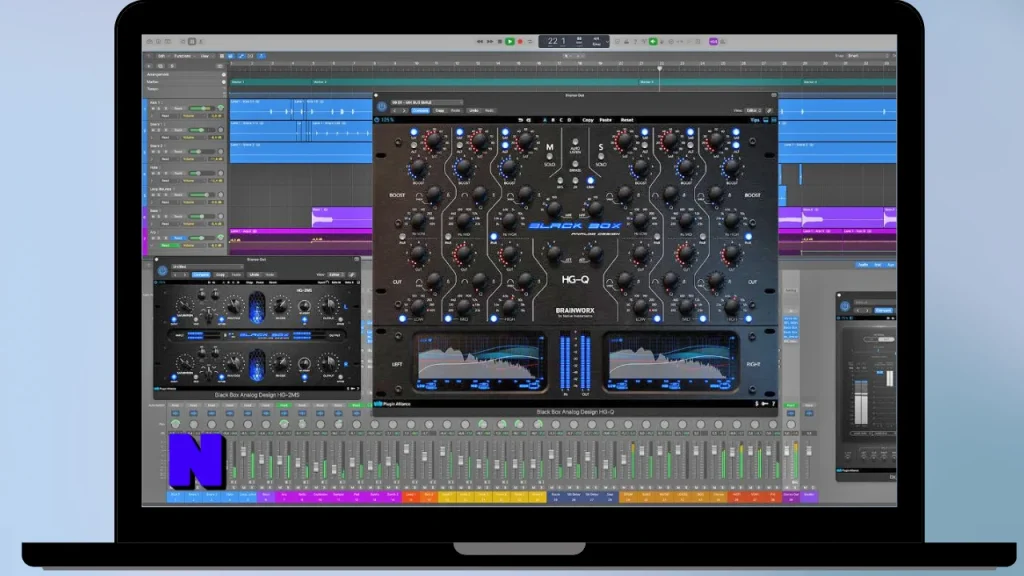The image size is (1024, 576).
Task: Click Compare in the HG-Q plugin header
Action: [420, 111]
